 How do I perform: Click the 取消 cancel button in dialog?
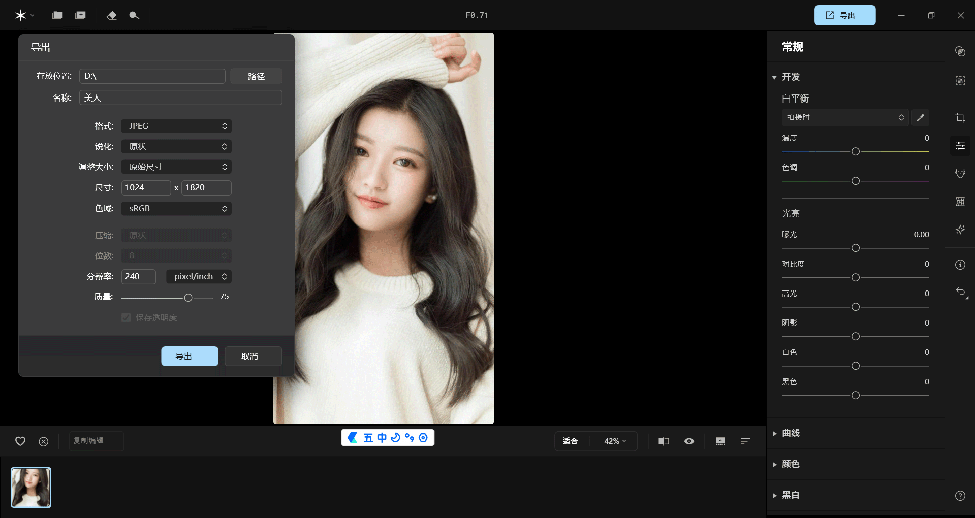(253, 356)
